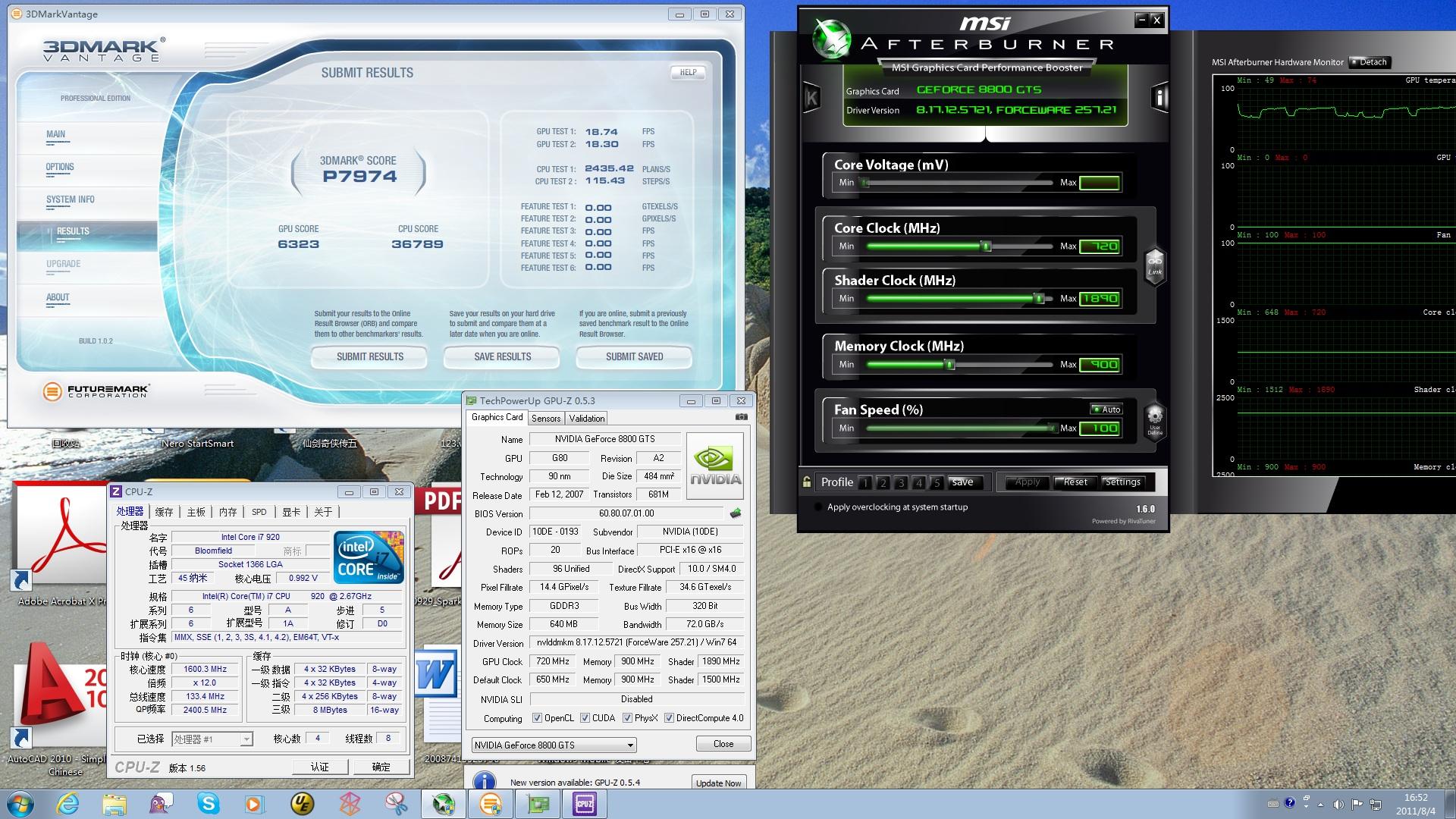The height and width of the screenshot is (819, 1456).
Task: Click SUBMIT RESULTS button
Action: pyautogui.click(x=370, y=356)
